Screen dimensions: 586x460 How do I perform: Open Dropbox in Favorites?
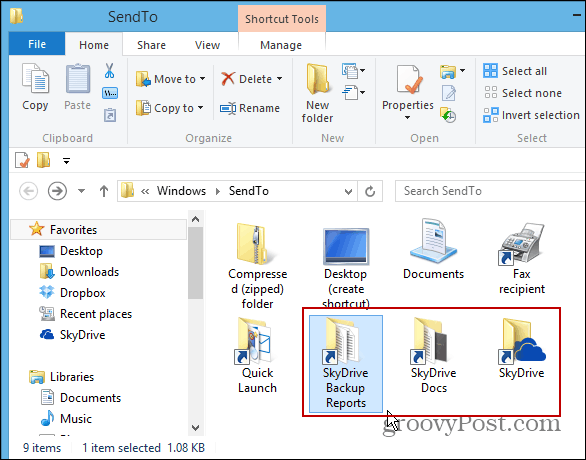[x=72, y=293]
